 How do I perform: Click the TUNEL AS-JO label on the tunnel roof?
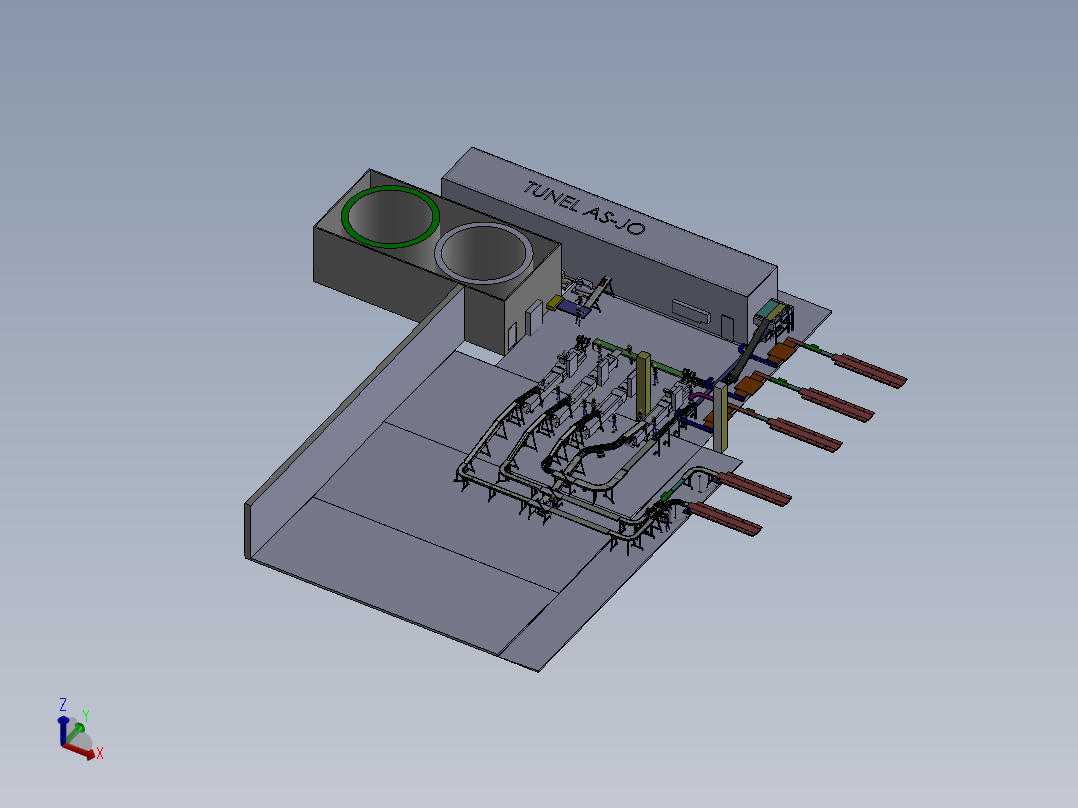point(585,207)
